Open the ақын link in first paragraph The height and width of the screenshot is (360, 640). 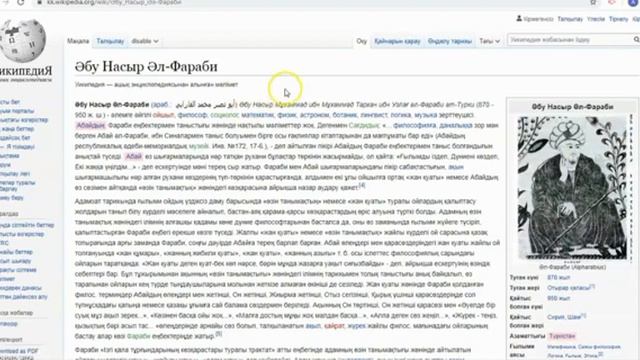[456, 167]
